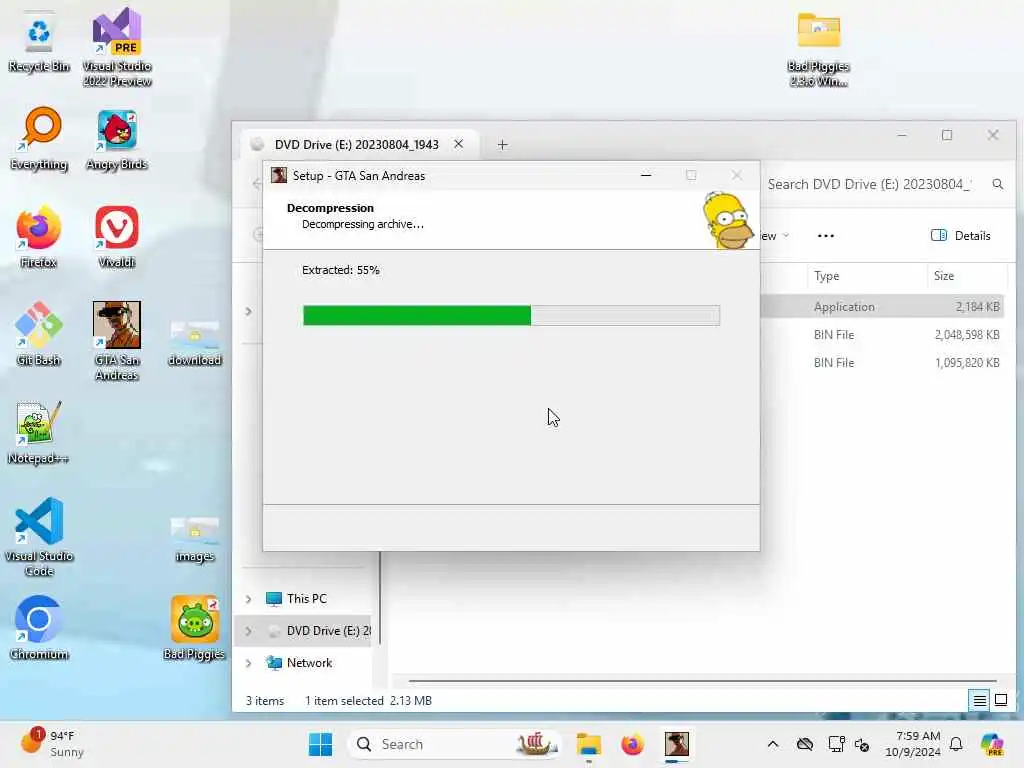
Task: Click the search magnifier icon in Explorer
Action: [x=998, y=184]
